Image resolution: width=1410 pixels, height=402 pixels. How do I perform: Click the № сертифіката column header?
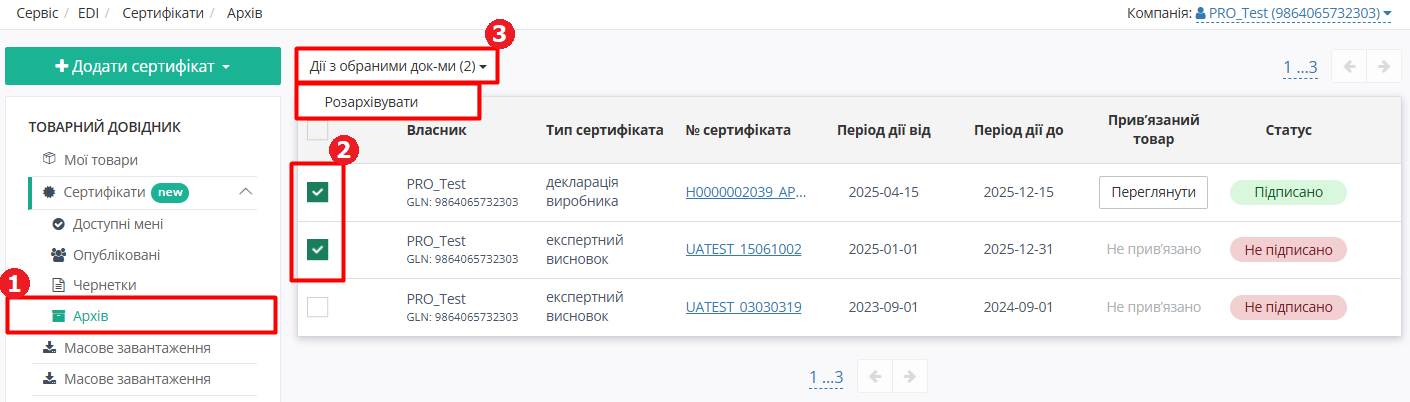point(738,130)
